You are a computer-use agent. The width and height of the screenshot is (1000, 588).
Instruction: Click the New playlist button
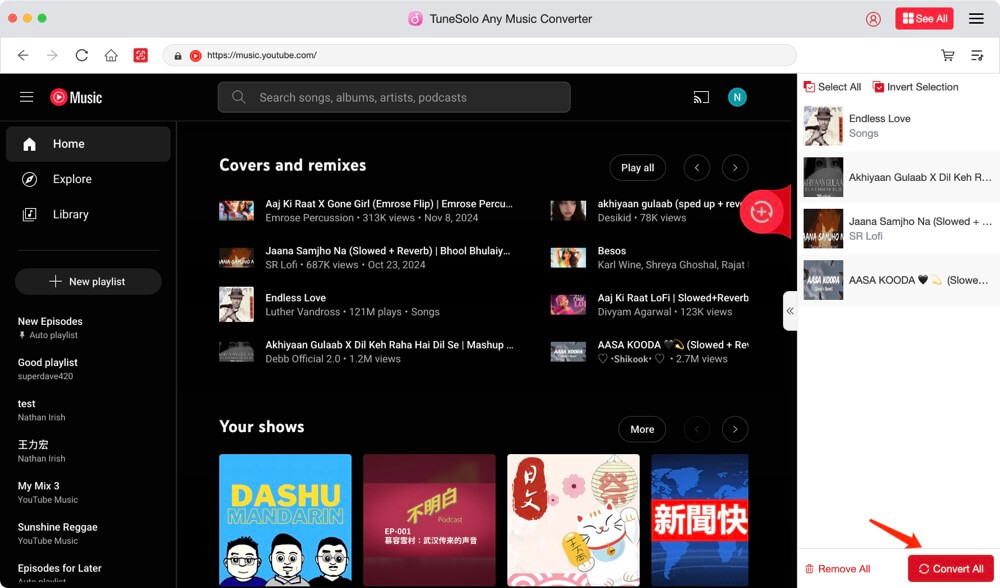click(89, 281)
